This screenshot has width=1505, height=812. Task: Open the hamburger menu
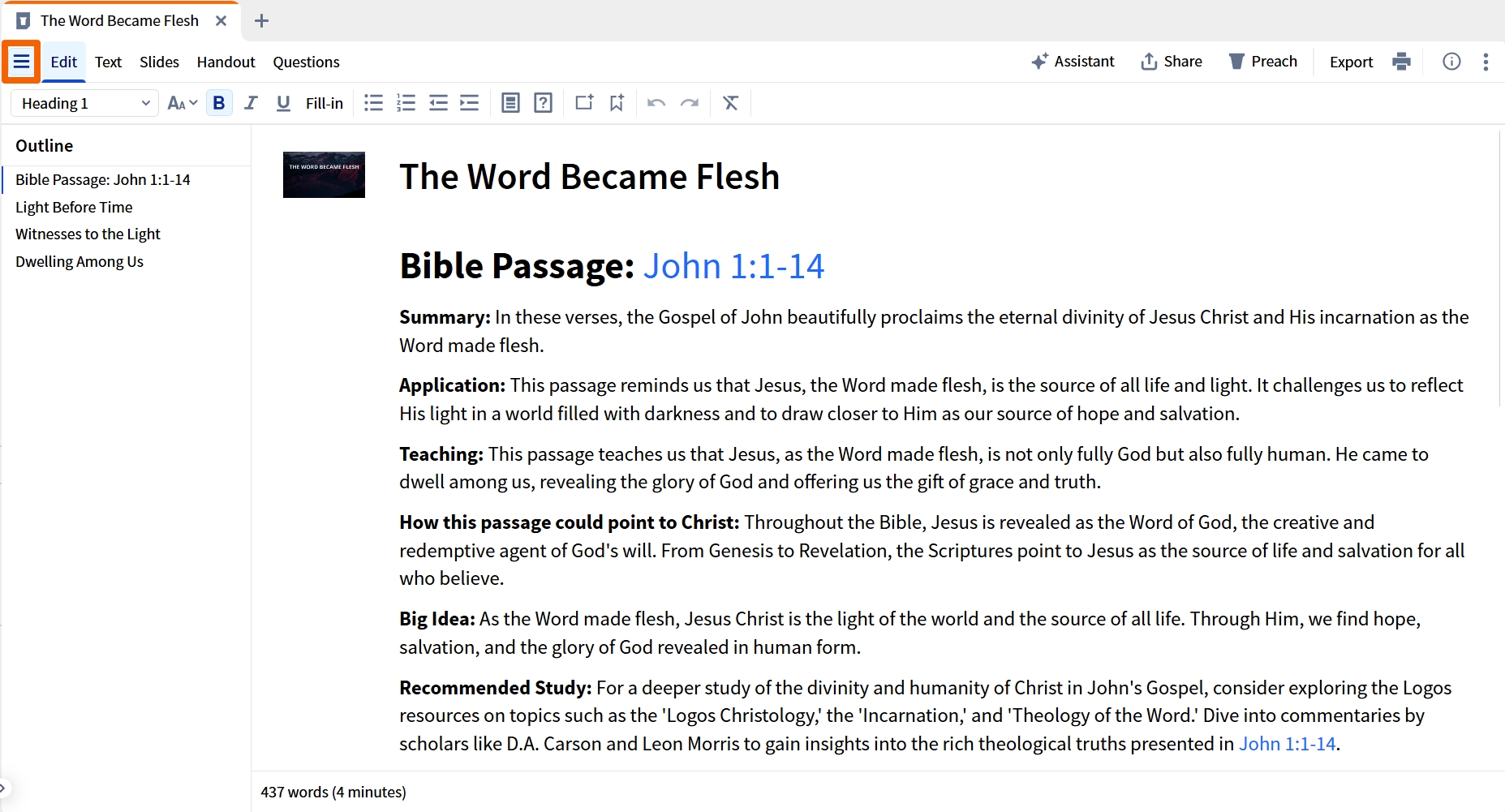pos(21,62)
